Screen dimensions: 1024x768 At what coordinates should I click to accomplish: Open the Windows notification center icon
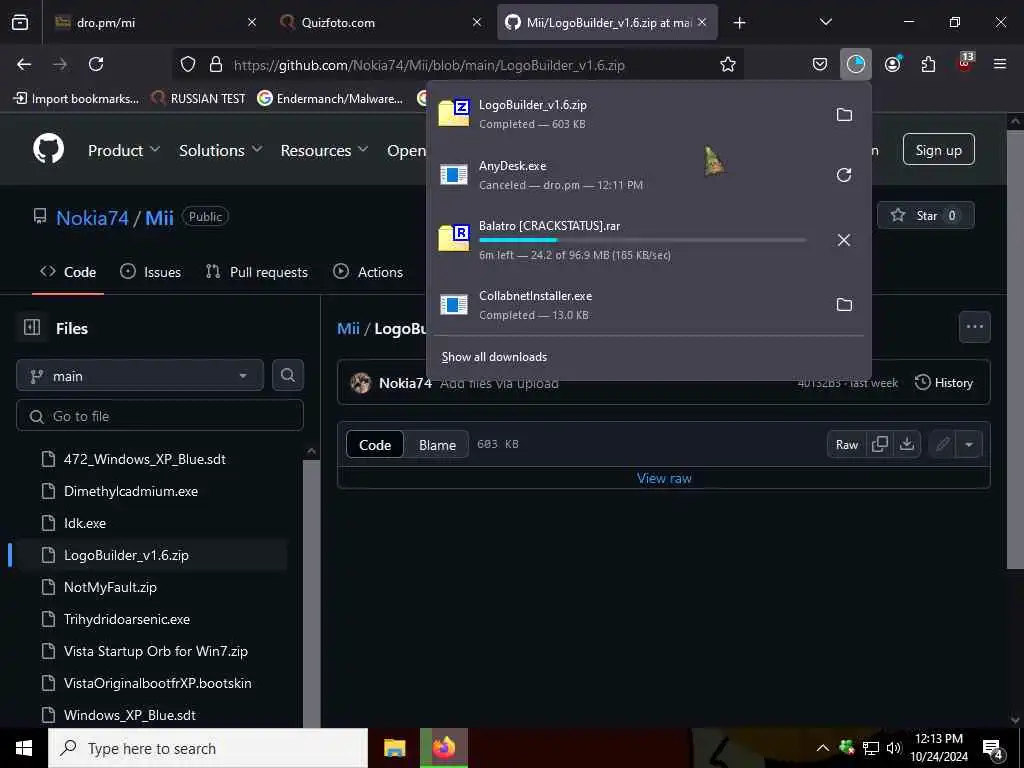[x=993, y=749]
